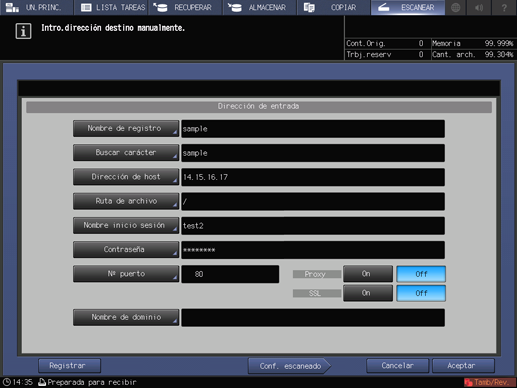The image size is (517, 388).
Task: Open the globe network icon
Action: coord(456,7)
